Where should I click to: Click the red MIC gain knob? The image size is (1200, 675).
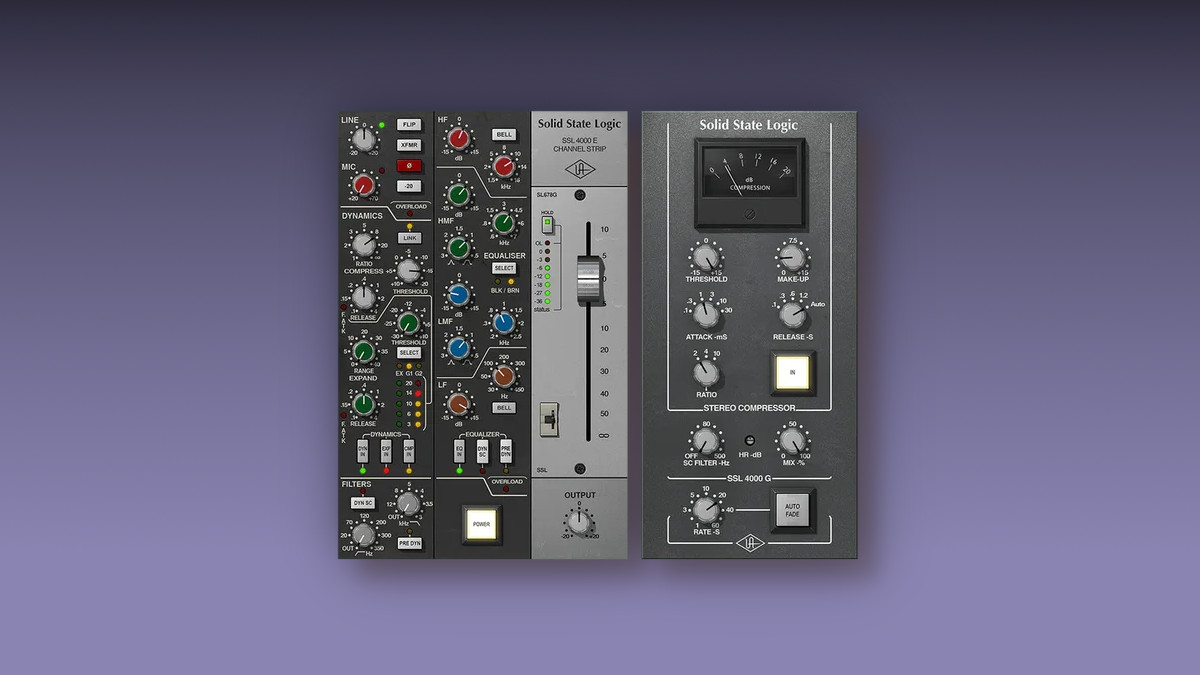[365, 185]
